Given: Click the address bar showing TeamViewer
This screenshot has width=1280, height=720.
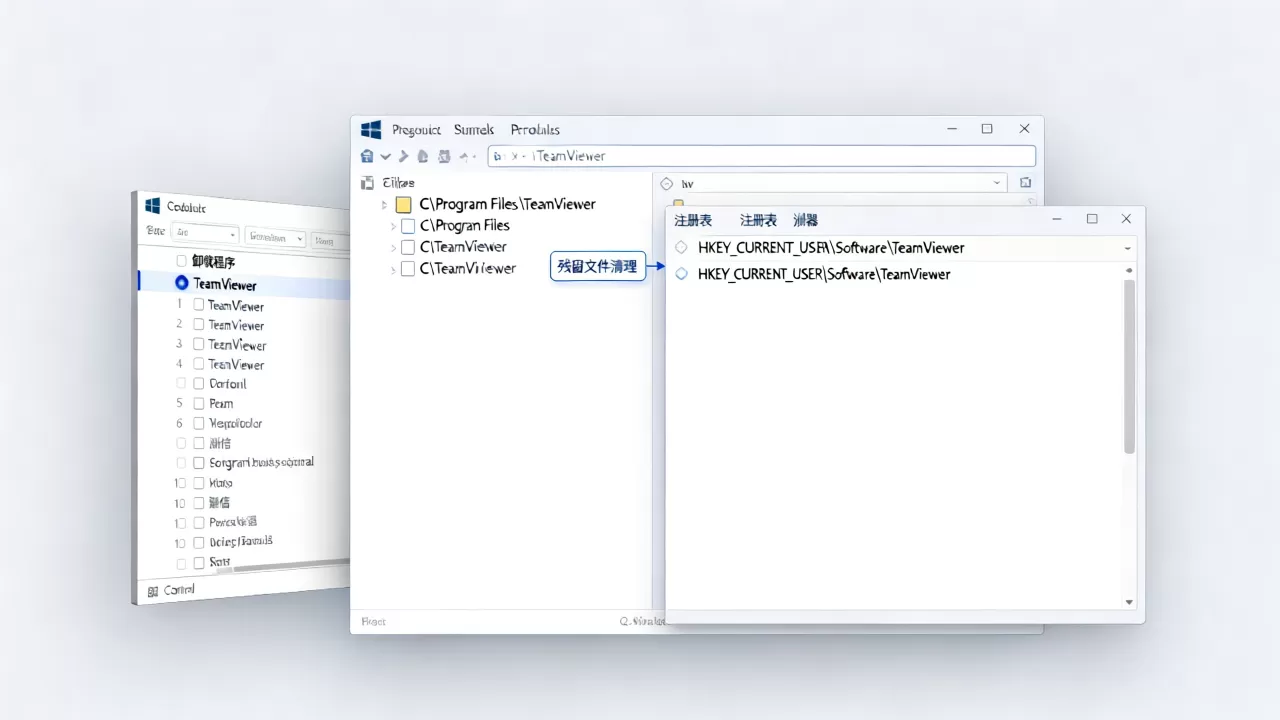Looking at the screenshot, I should pos(761,156).
